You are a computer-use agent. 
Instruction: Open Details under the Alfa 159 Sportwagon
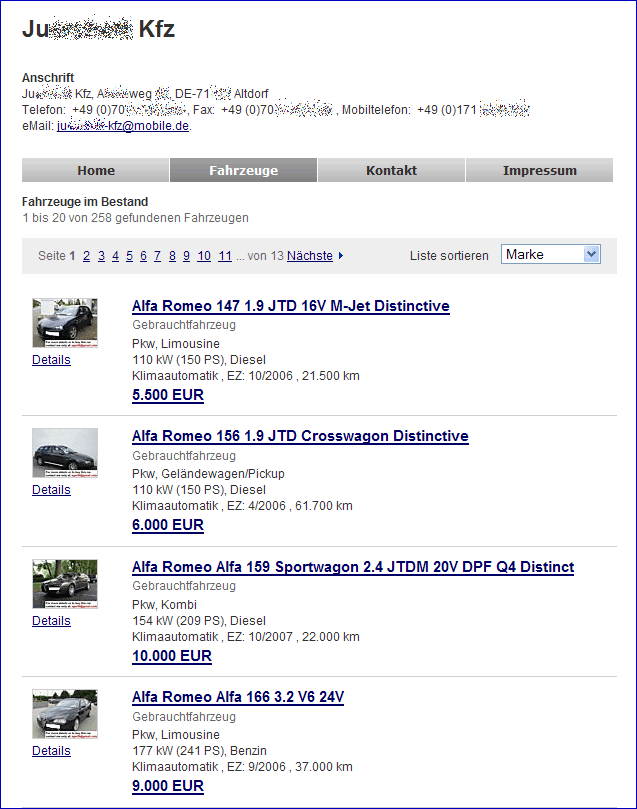coord(51,621)
